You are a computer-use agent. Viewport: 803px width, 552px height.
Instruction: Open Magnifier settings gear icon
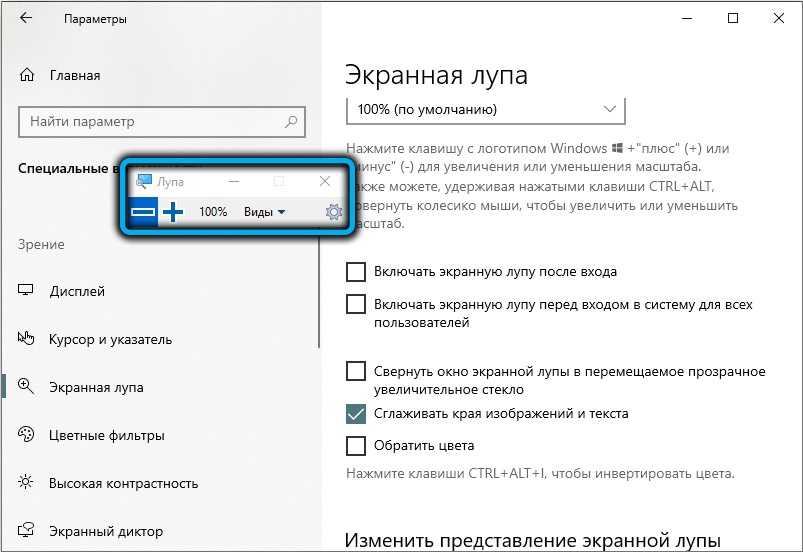click(334, 212)
